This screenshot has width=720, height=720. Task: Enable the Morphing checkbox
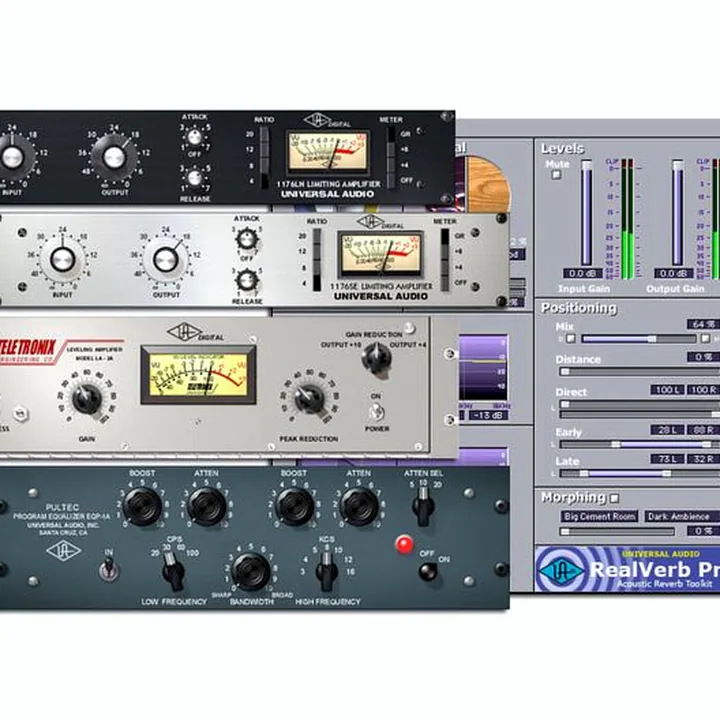[614, 498]
